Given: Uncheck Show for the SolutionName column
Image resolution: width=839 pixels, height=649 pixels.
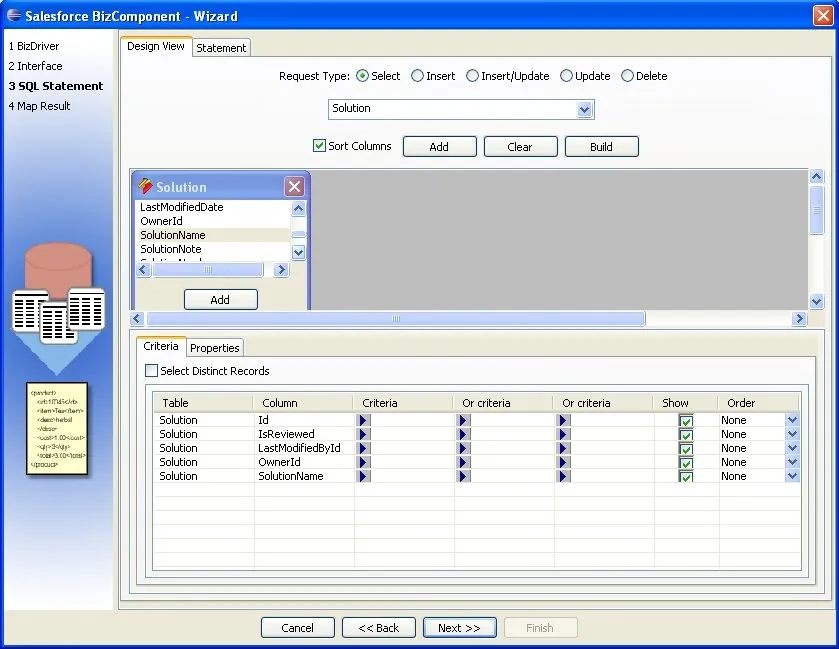Looking at the screenshot, I should [x=686, y=476].
